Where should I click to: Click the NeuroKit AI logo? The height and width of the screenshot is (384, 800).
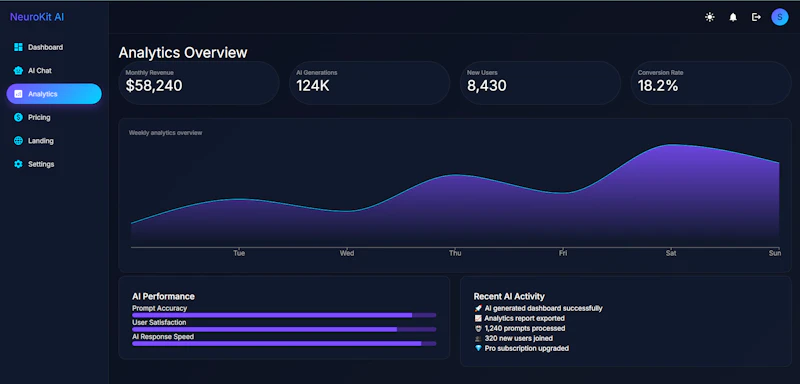point(37,17)
